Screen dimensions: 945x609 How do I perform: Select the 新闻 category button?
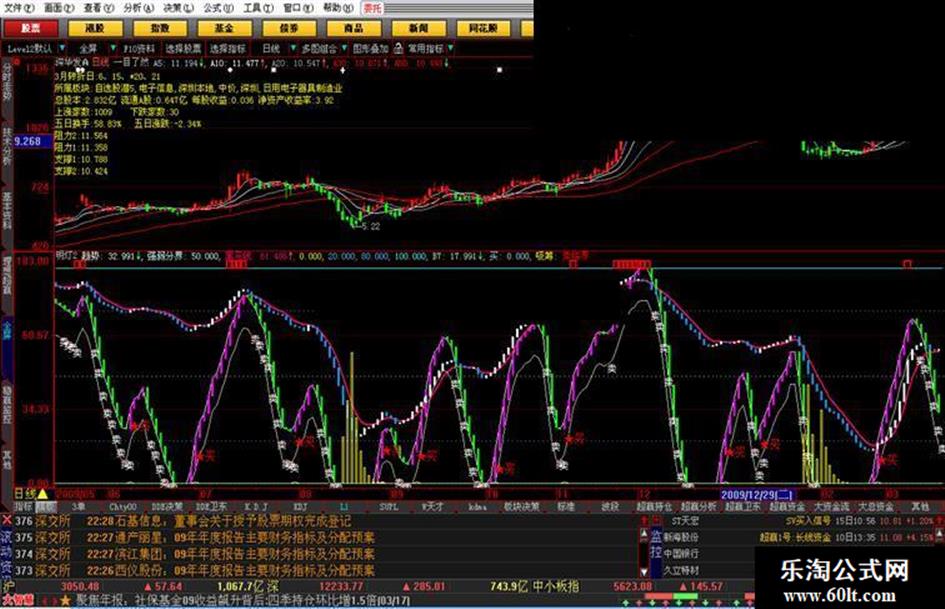418,28
